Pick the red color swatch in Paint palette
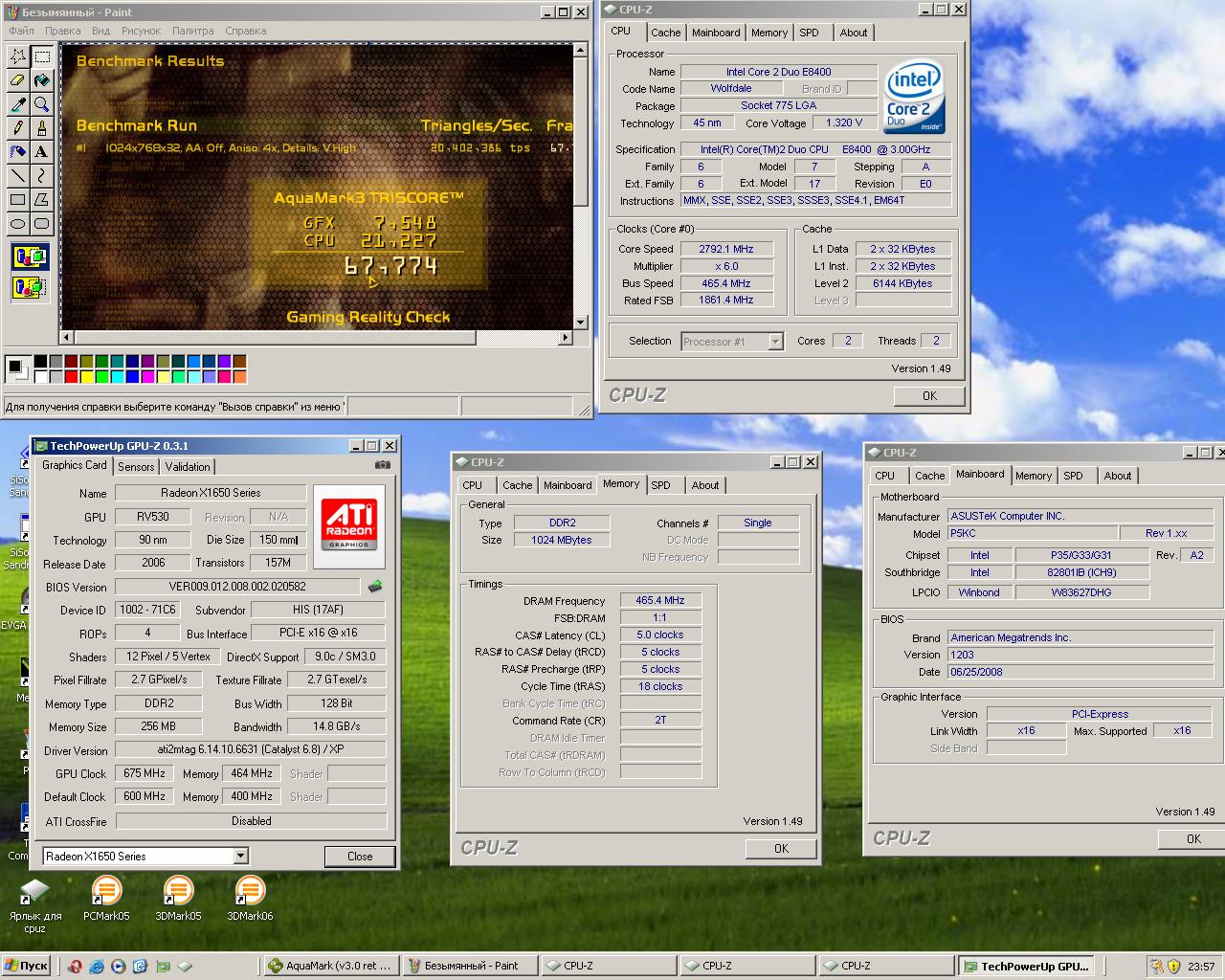Image resolution: width=1225 pixels, height=980 pixels. 72,377
